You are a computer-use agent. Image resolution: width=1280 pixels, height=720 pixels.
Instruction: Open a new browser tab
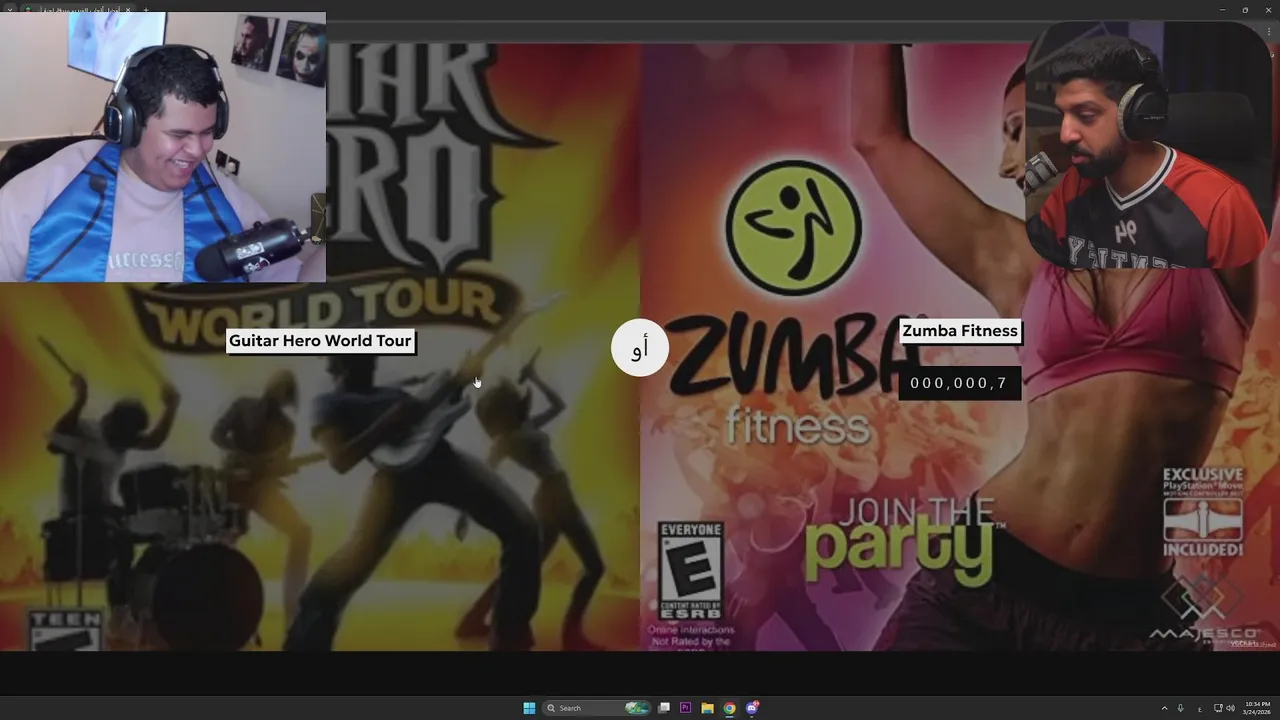pyautogui.click(x=146, y=10)
